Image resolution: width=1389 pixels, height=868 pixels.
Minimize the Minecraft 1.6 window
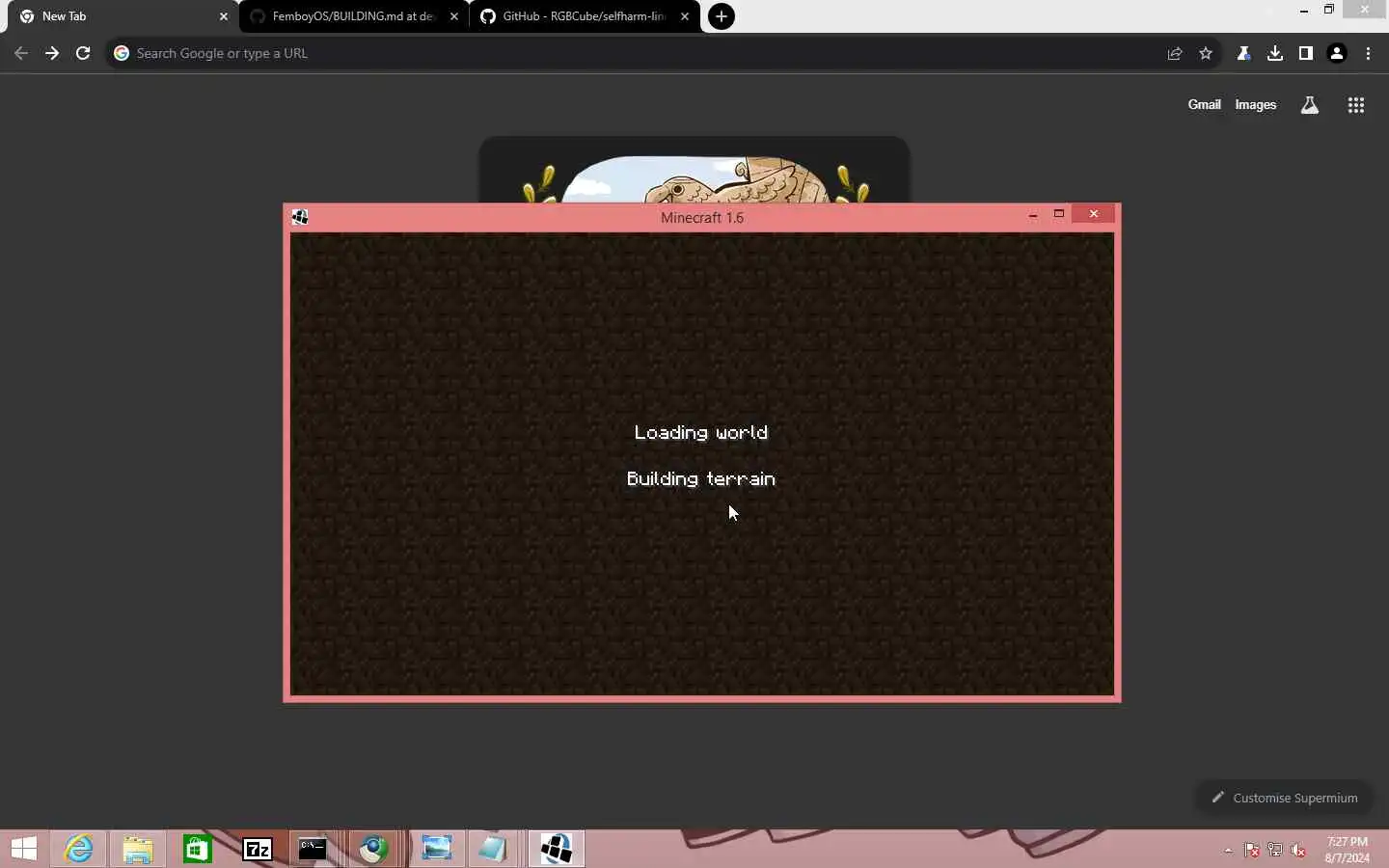click(1033, 214)
